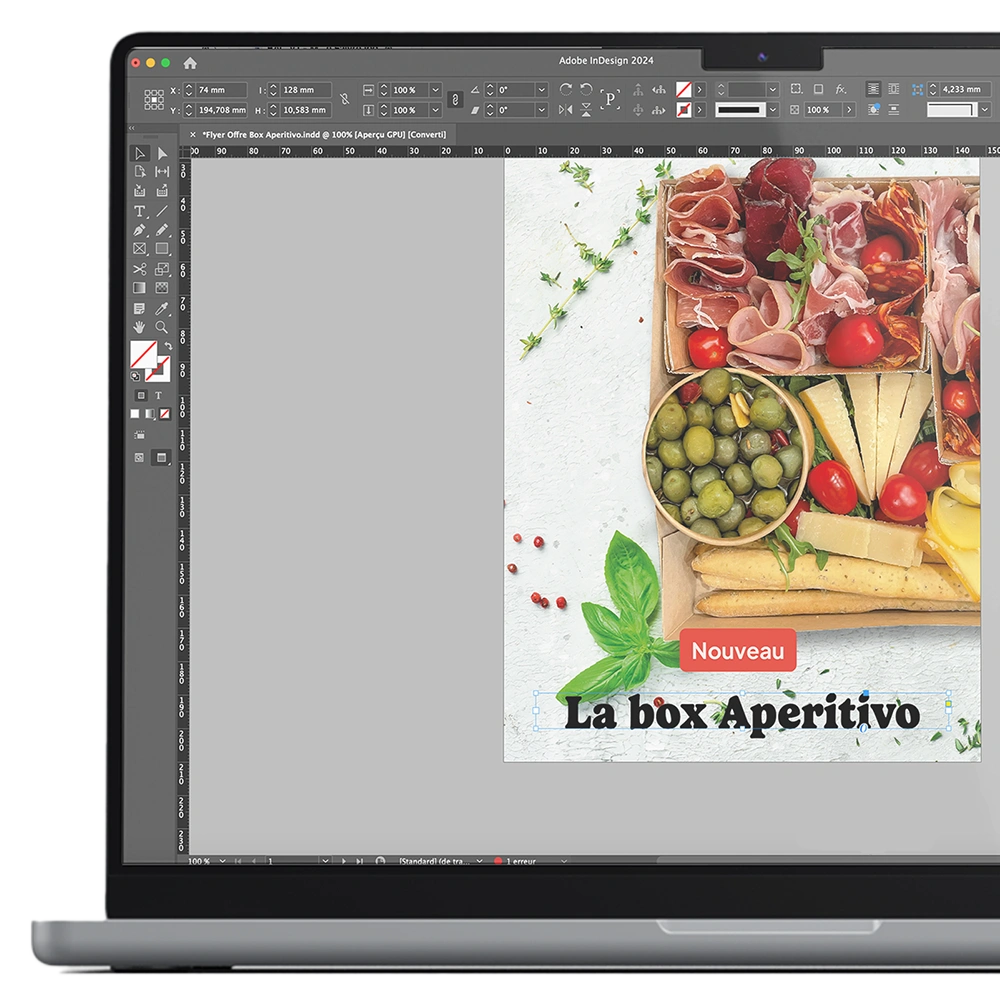This screenshot has height=1000, width=1000.
Task: Expand the rotation angle dropdown
Action: 541,90
